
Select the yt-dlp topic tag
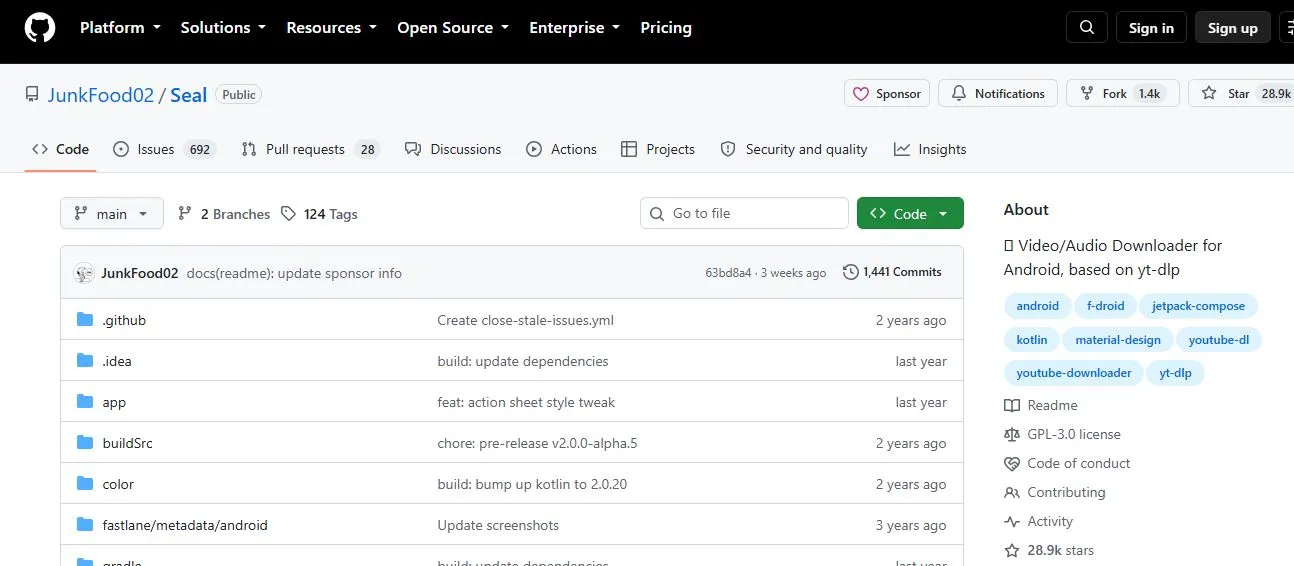1175,373
